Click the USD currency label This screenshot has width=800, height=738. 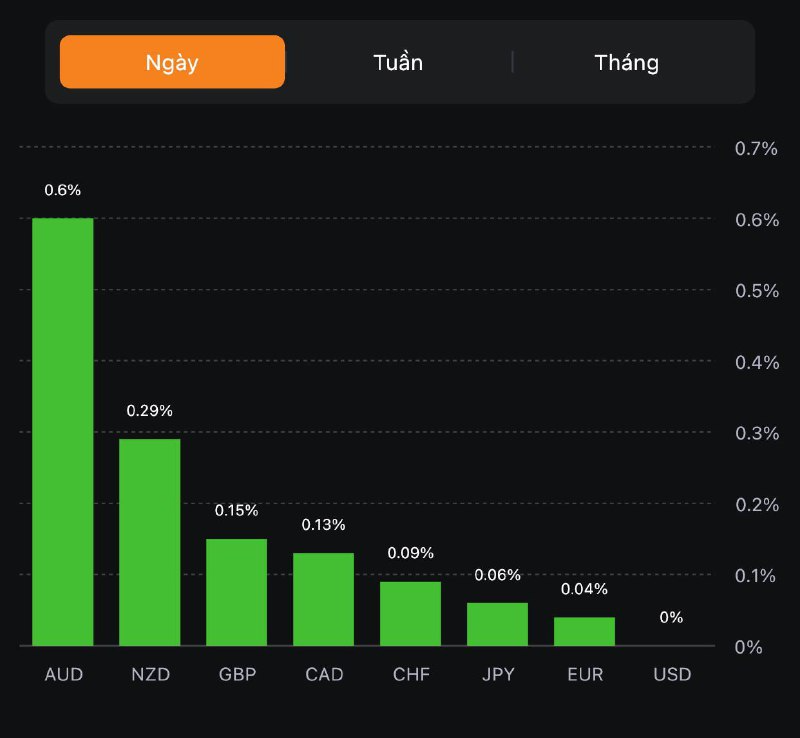672,674
